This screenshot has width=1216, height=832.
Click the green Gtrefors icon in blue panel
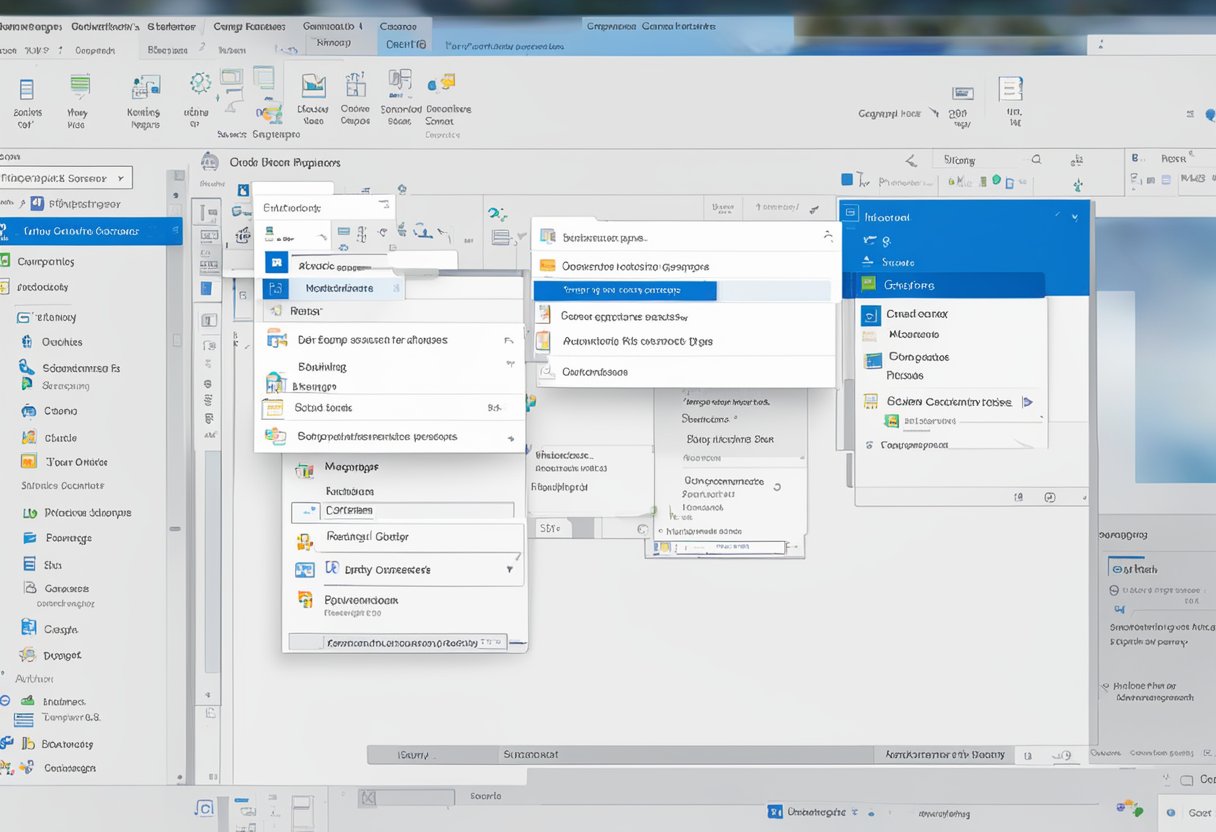pyautogui.click(x=868, y=285)
